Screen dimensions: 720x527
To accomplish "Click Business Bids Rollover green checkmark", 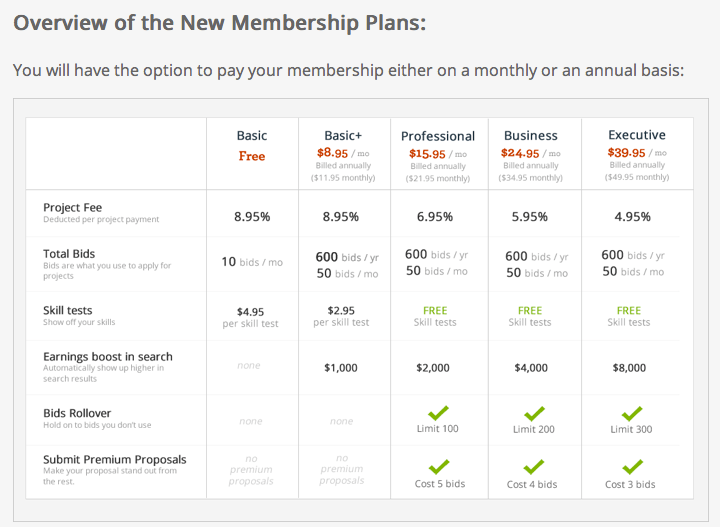I will 533,413.
